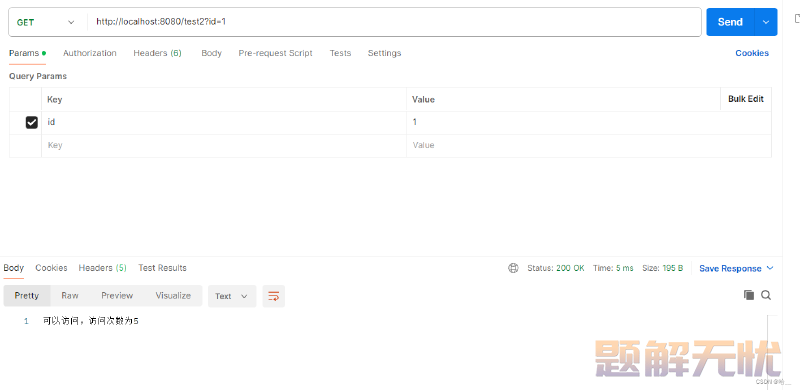Screen dimensions: 800x390
Task: Switch to the Authorization tab
Action: click(90, 53)
